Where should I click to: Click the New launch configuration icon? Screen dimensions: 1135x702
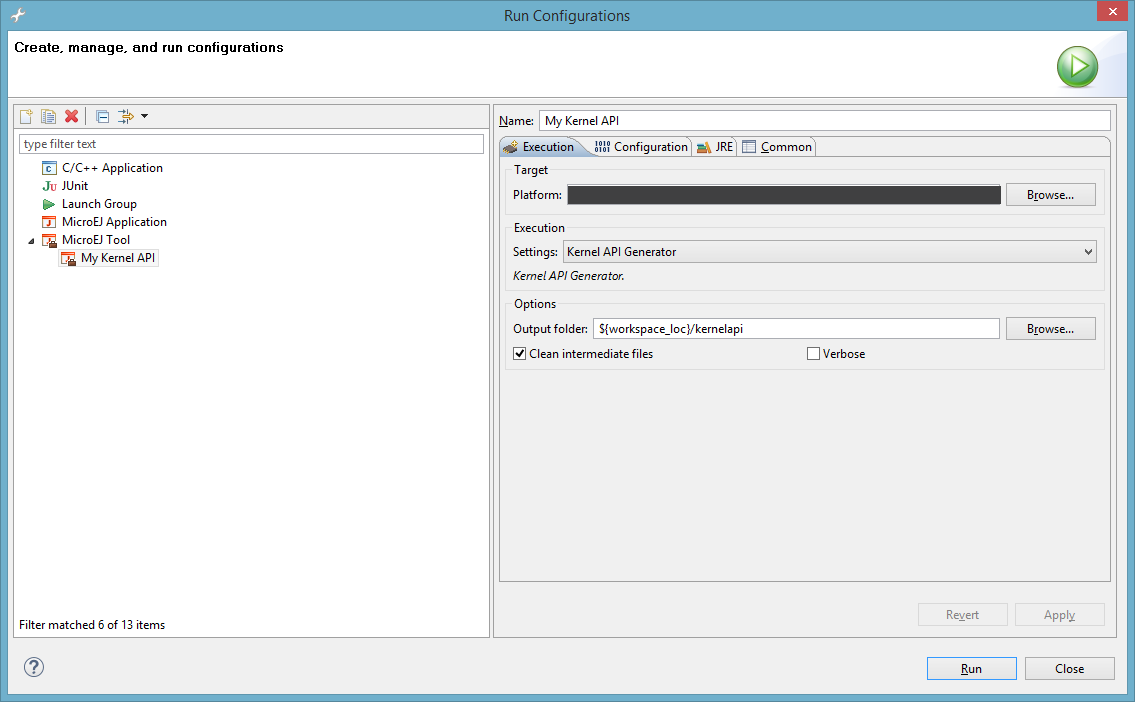27,116
